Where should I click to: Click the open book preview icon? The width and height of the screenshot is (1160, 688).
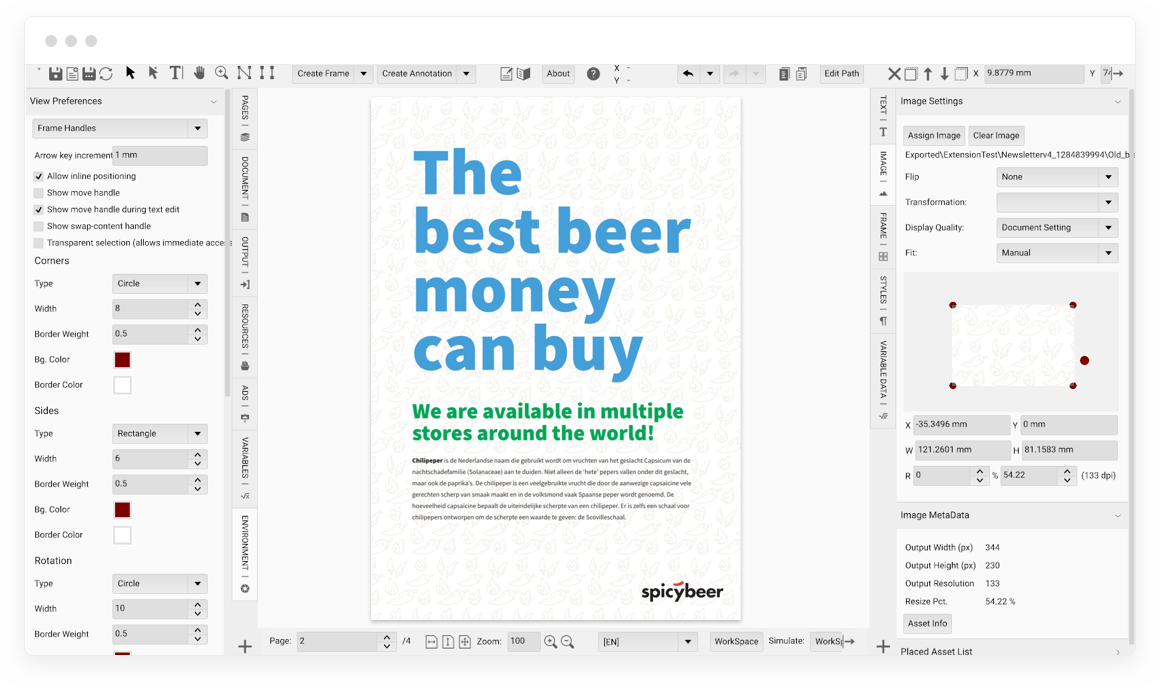(524, 73)
